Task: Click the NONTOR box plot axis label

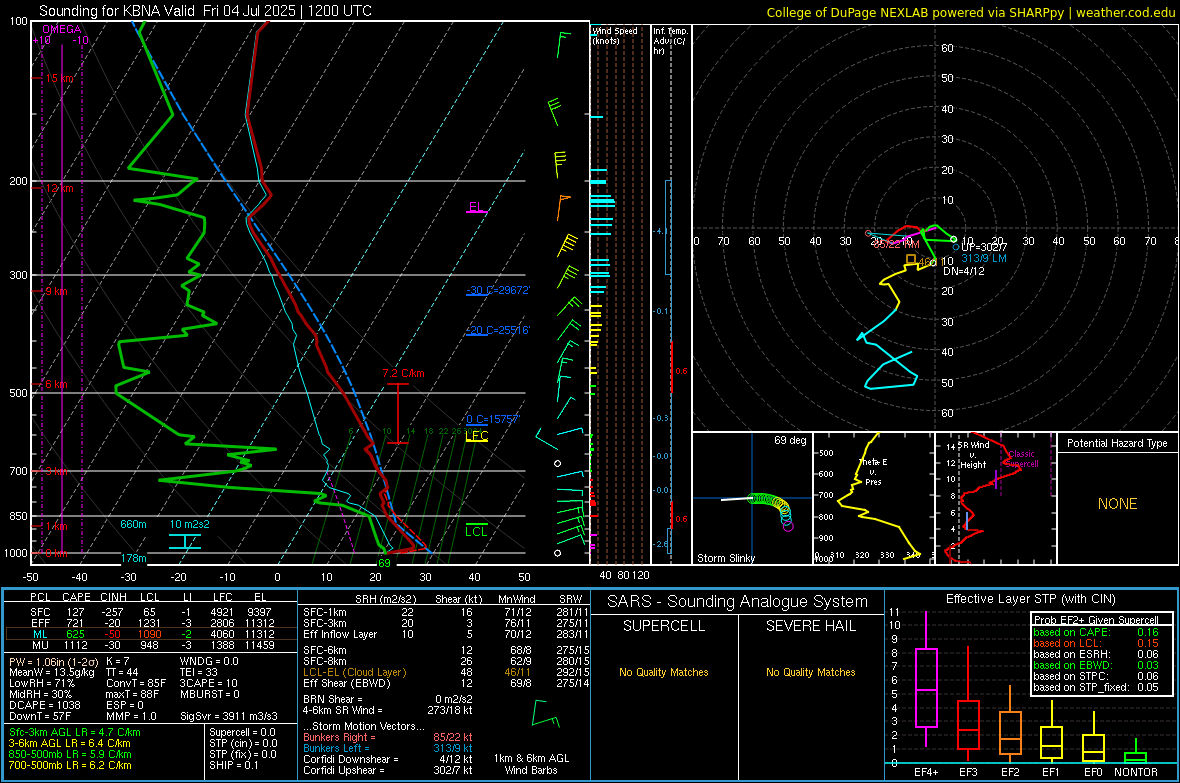Action: [1136, 772]
